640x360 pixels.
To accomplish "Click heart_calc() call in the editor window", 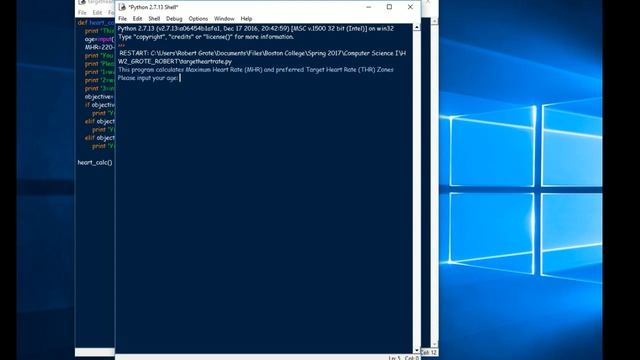I will tap(95, 162).
